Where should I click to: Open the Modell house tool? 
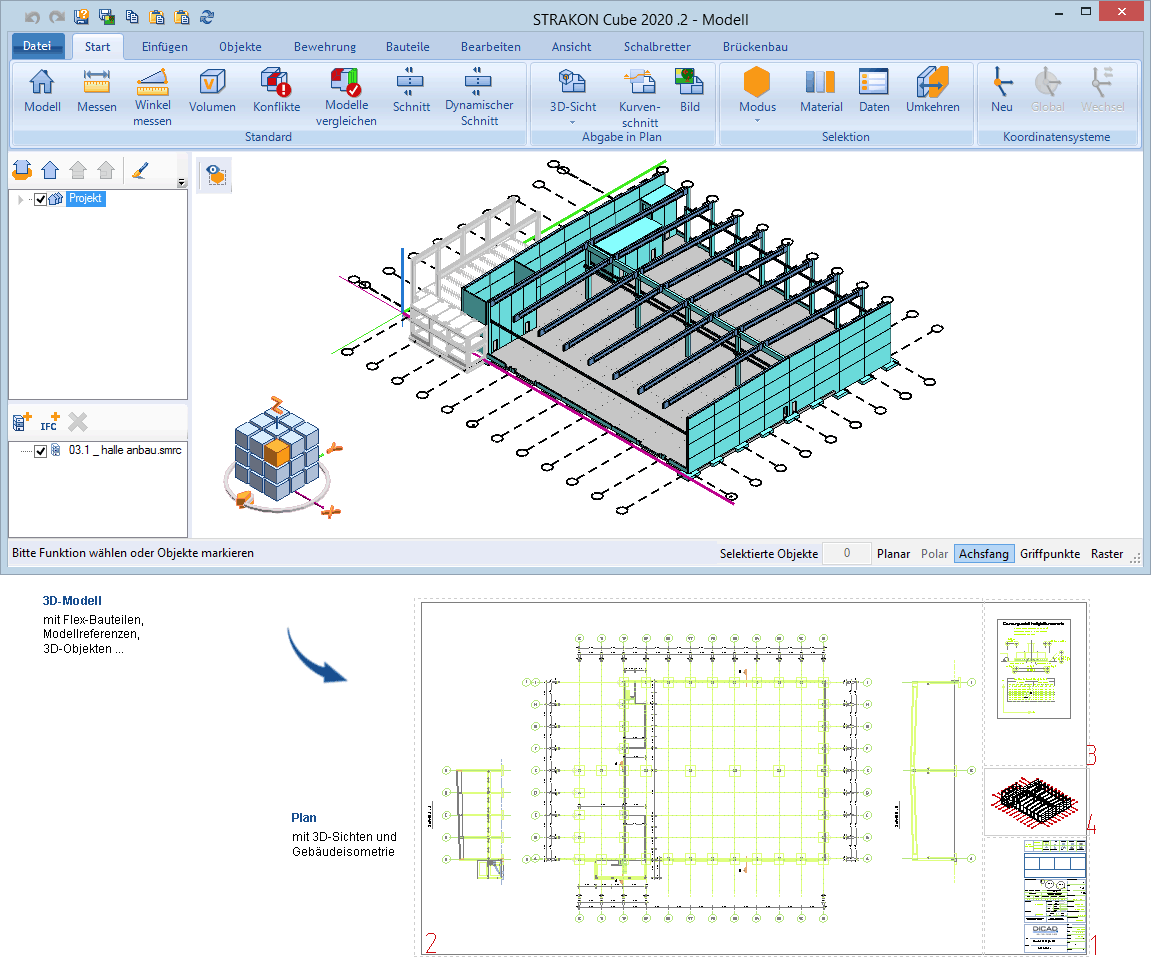42,90
